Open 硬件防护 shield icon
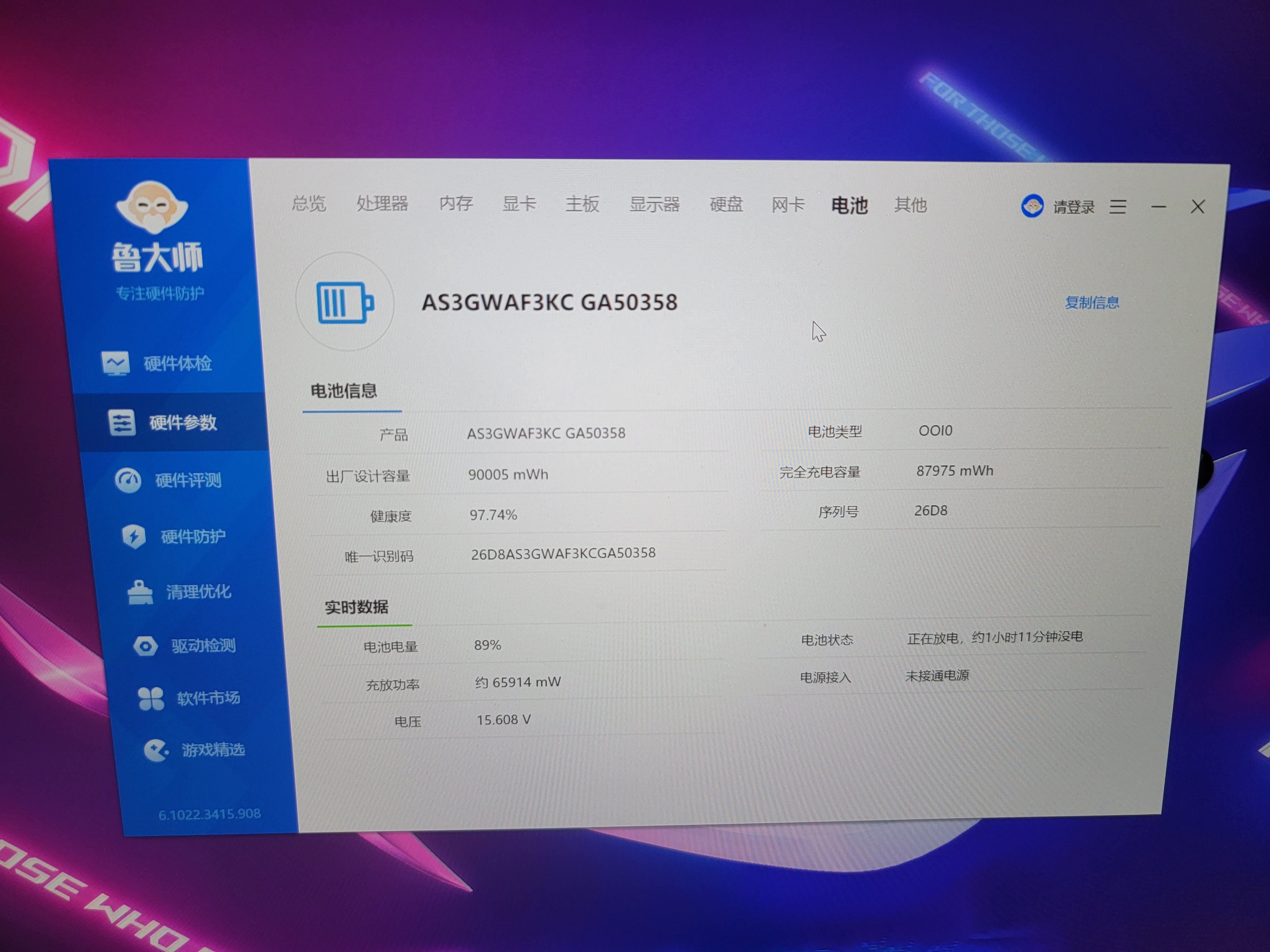The height and width of the screenshot is (952, 1270). pos(134,537)
